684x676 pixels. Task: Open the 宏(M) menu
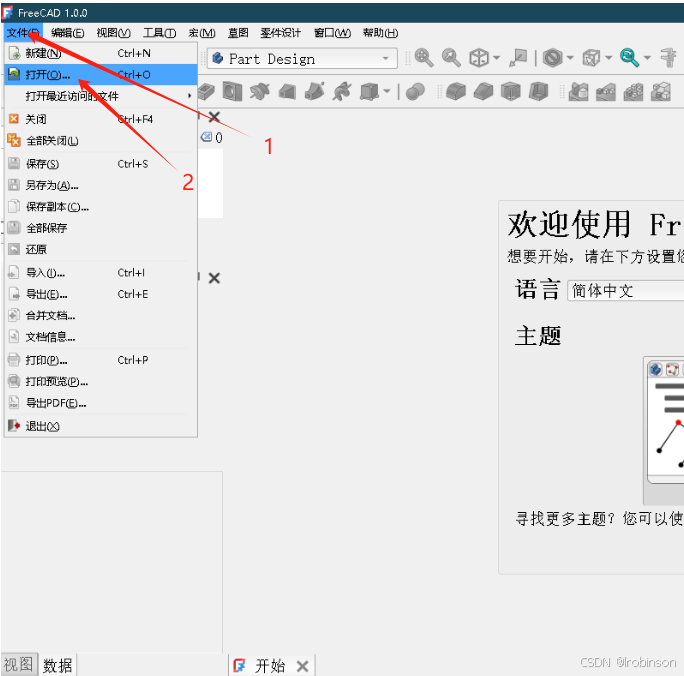[x=202, y=33]
